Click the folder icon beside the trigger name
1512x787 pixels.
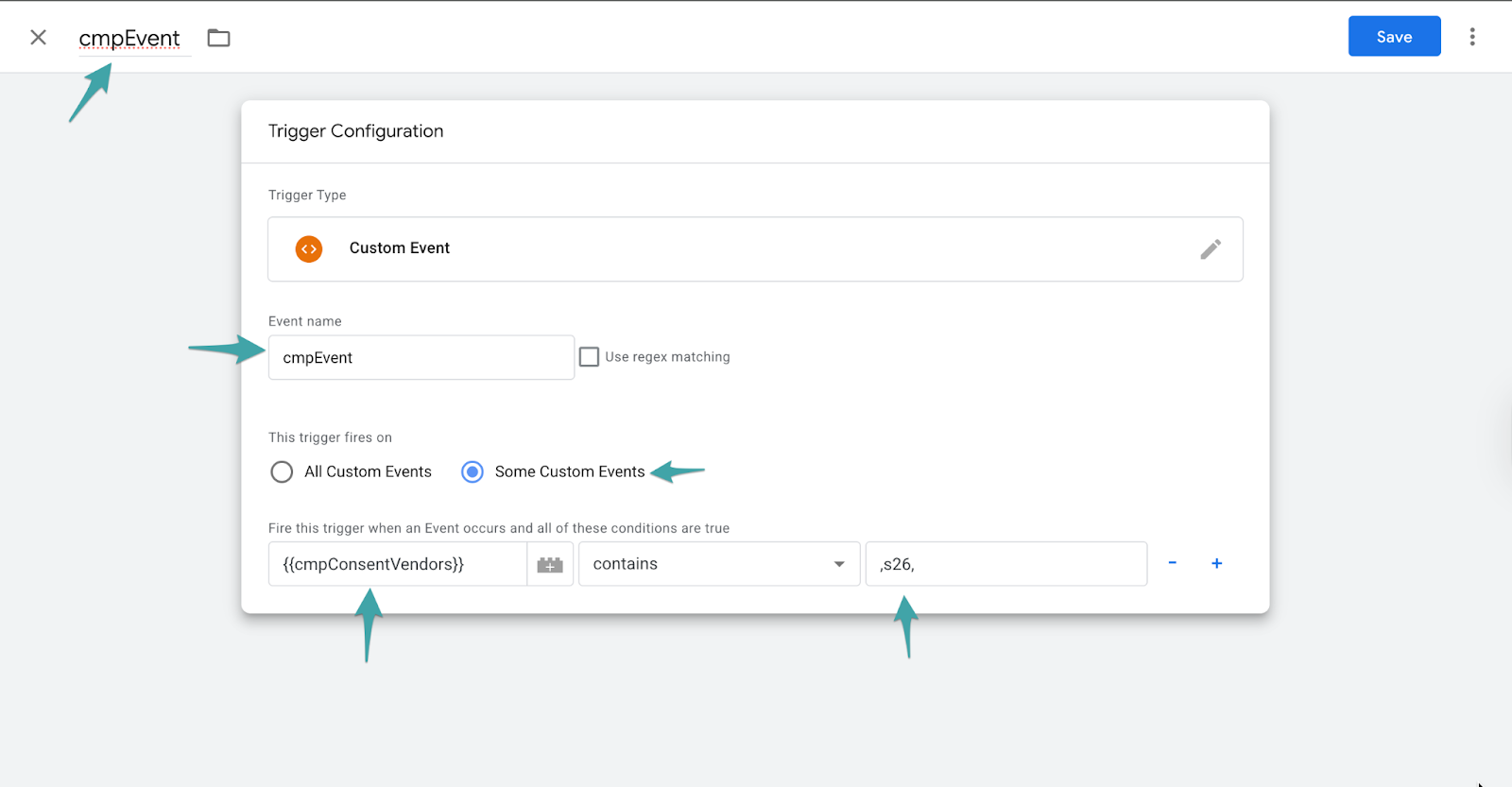point(218,38)
